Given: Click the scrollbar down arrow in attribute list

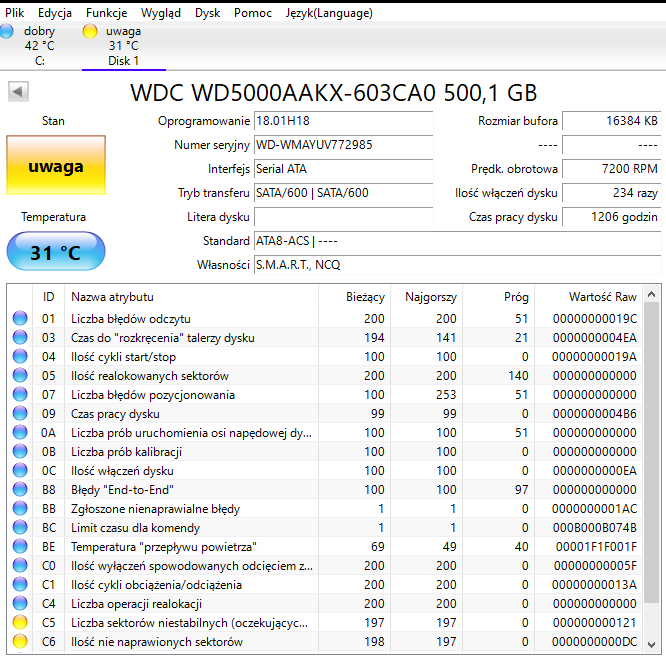Looking at the screenshot, I should 652,644.
